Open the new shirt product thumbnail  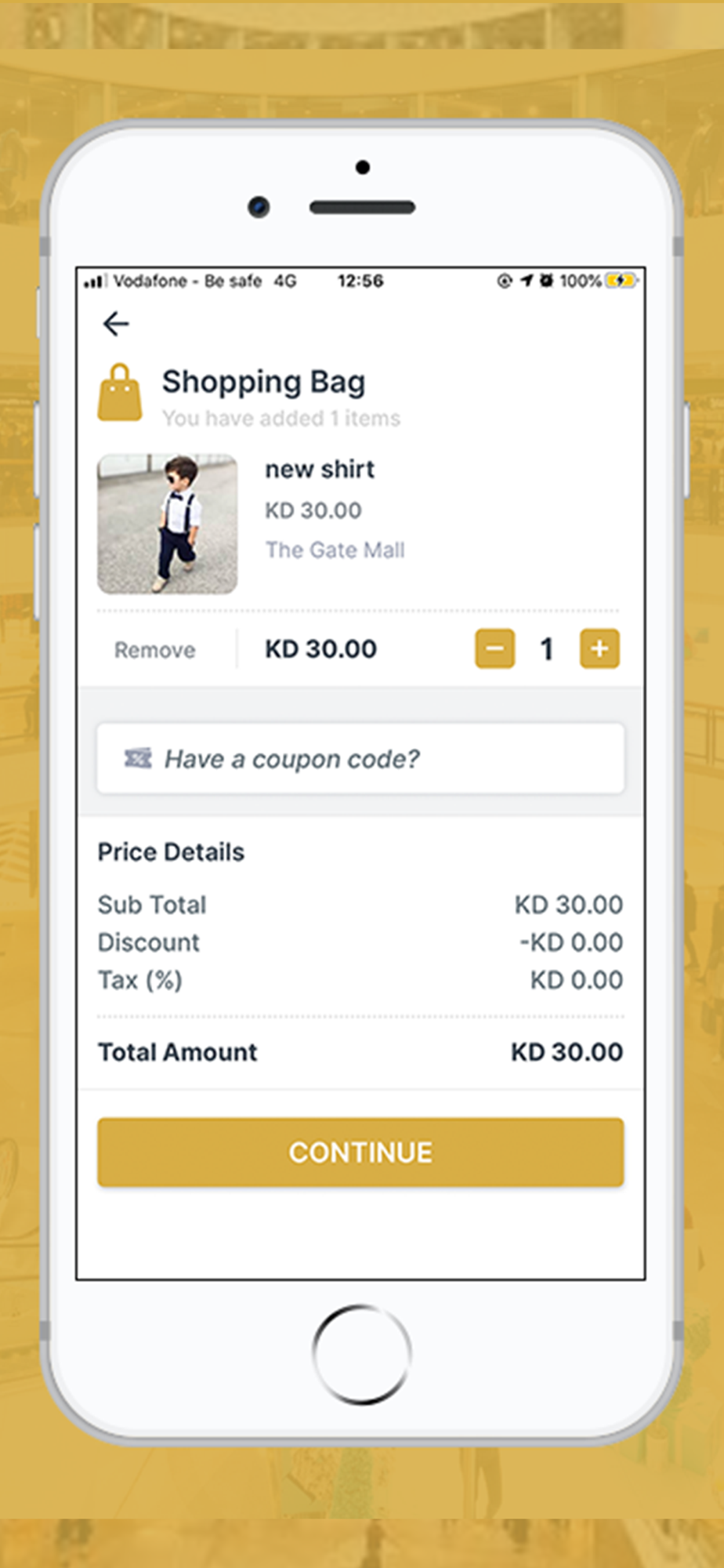[167, 524]
